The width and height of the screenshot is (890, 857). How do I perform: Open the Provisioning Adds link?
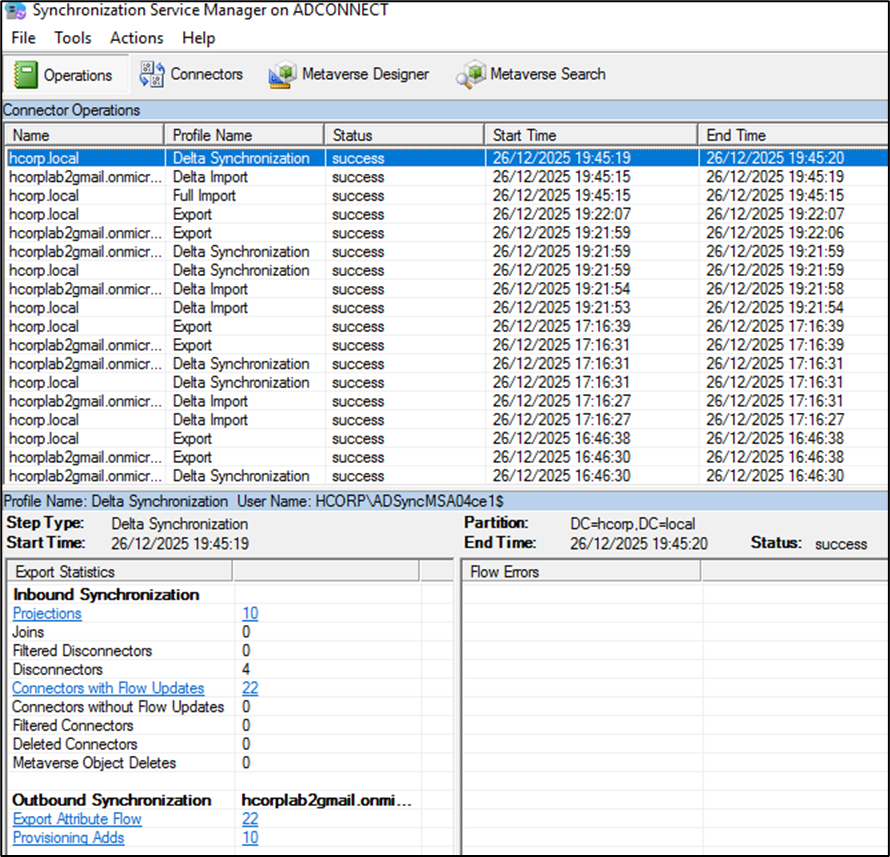coord(68,838)
